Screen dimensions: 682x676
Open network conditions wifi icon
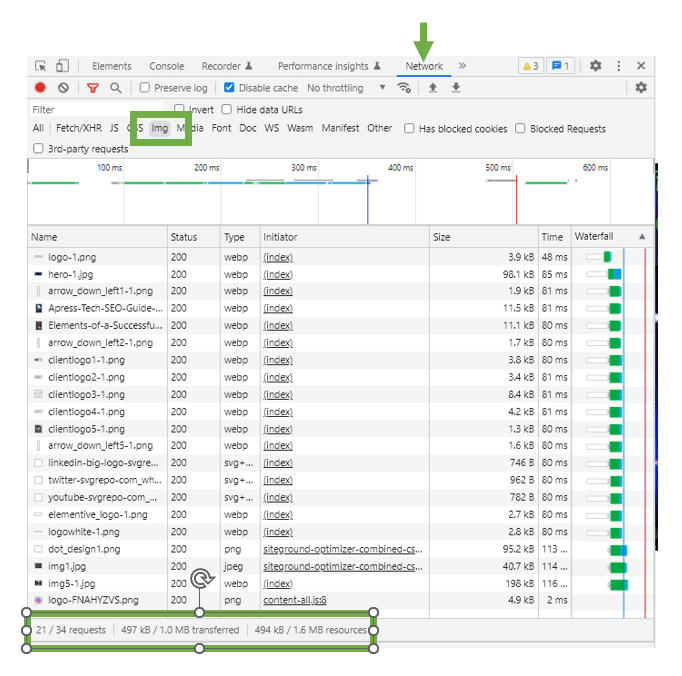pyautogui.click(x=404, y=88)
